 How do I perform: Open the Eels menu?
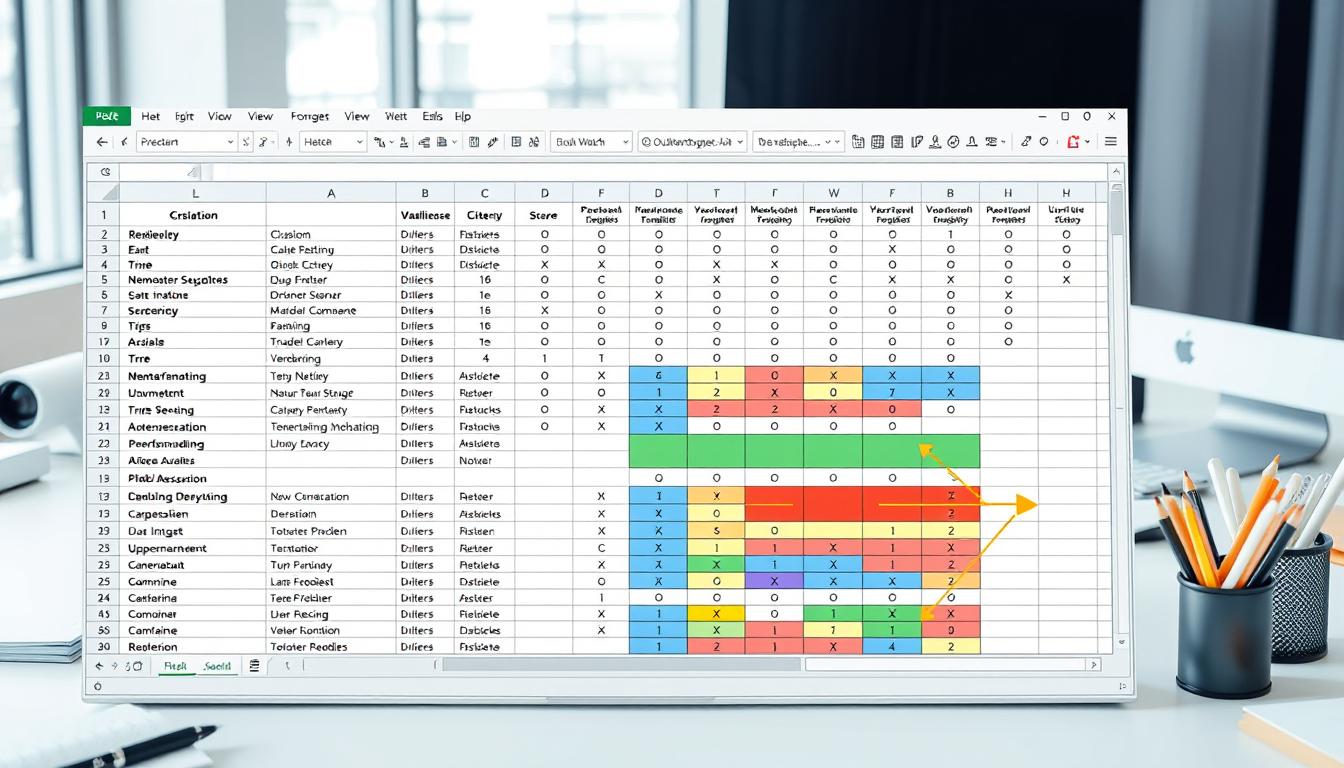coord(432,116)
